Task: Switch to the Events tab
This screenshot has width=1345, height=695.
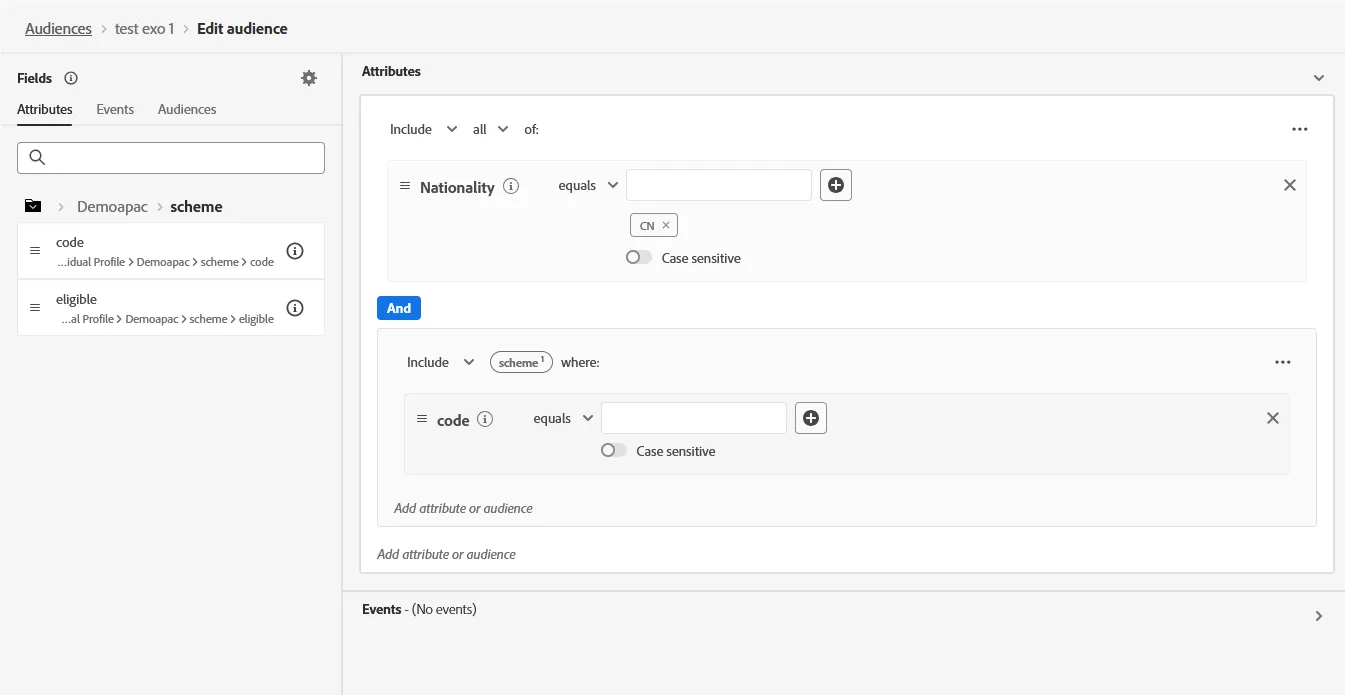Action: (115, 109)
